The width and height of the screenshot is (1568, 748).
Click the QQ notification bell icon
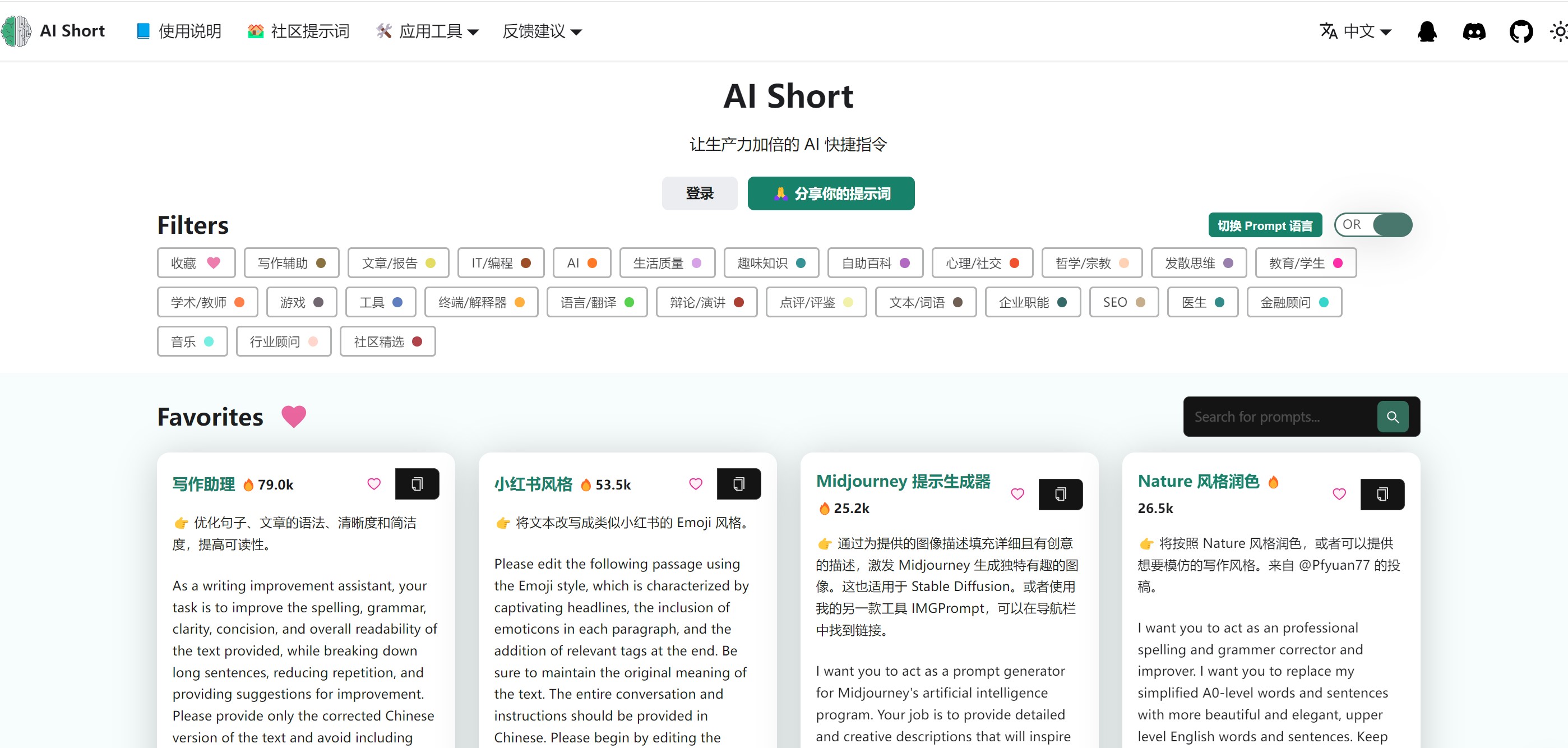pos(1427,31)
